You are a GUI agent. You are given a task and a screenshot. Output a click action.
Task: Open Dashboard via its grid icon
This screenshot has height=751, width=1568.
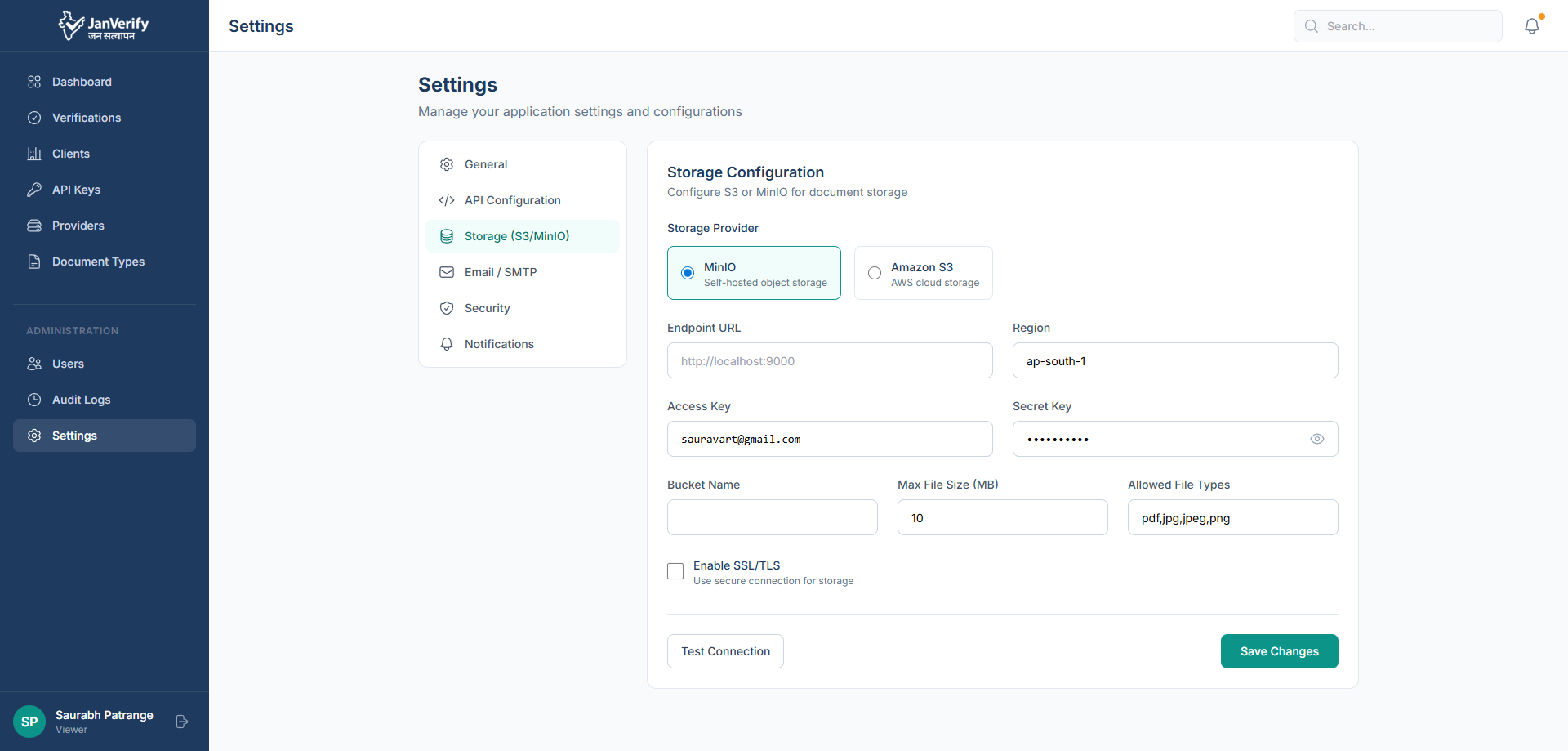(34, 82)
